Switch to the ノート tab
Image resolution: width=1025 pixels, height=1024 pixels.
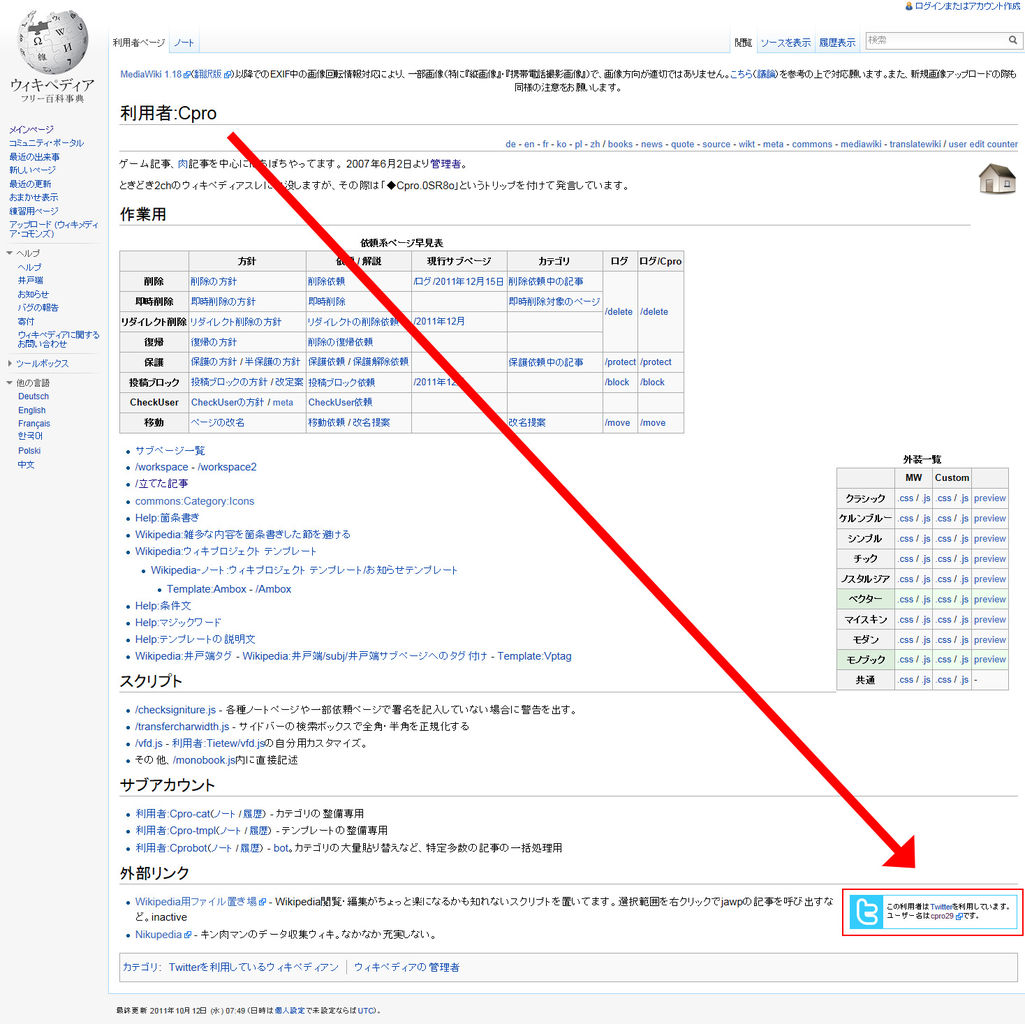(184, 43)
